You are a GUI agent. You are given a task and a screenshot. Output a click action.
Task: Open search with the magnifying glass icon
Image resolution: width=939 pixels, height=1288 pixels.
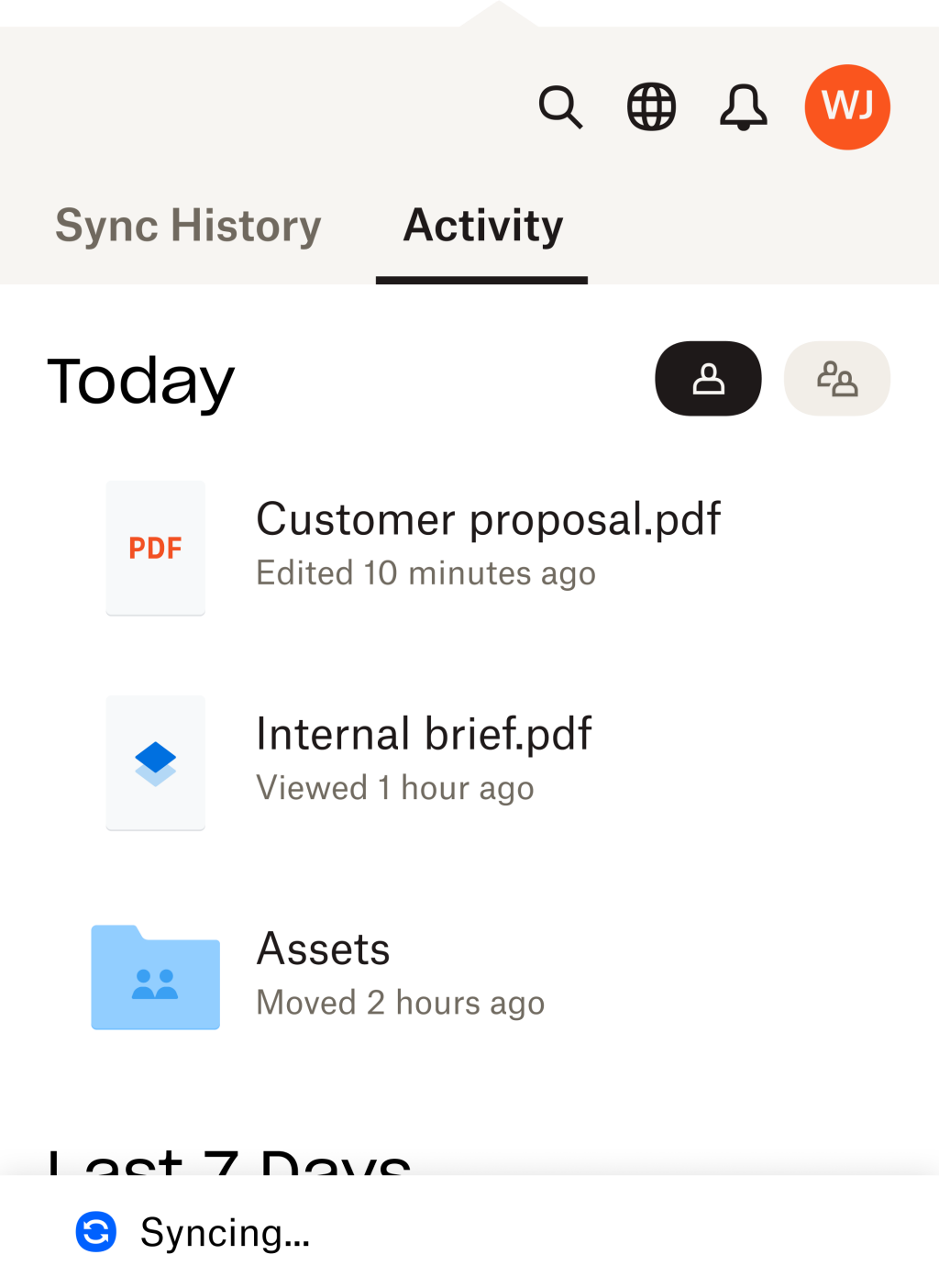click(560, 107)
